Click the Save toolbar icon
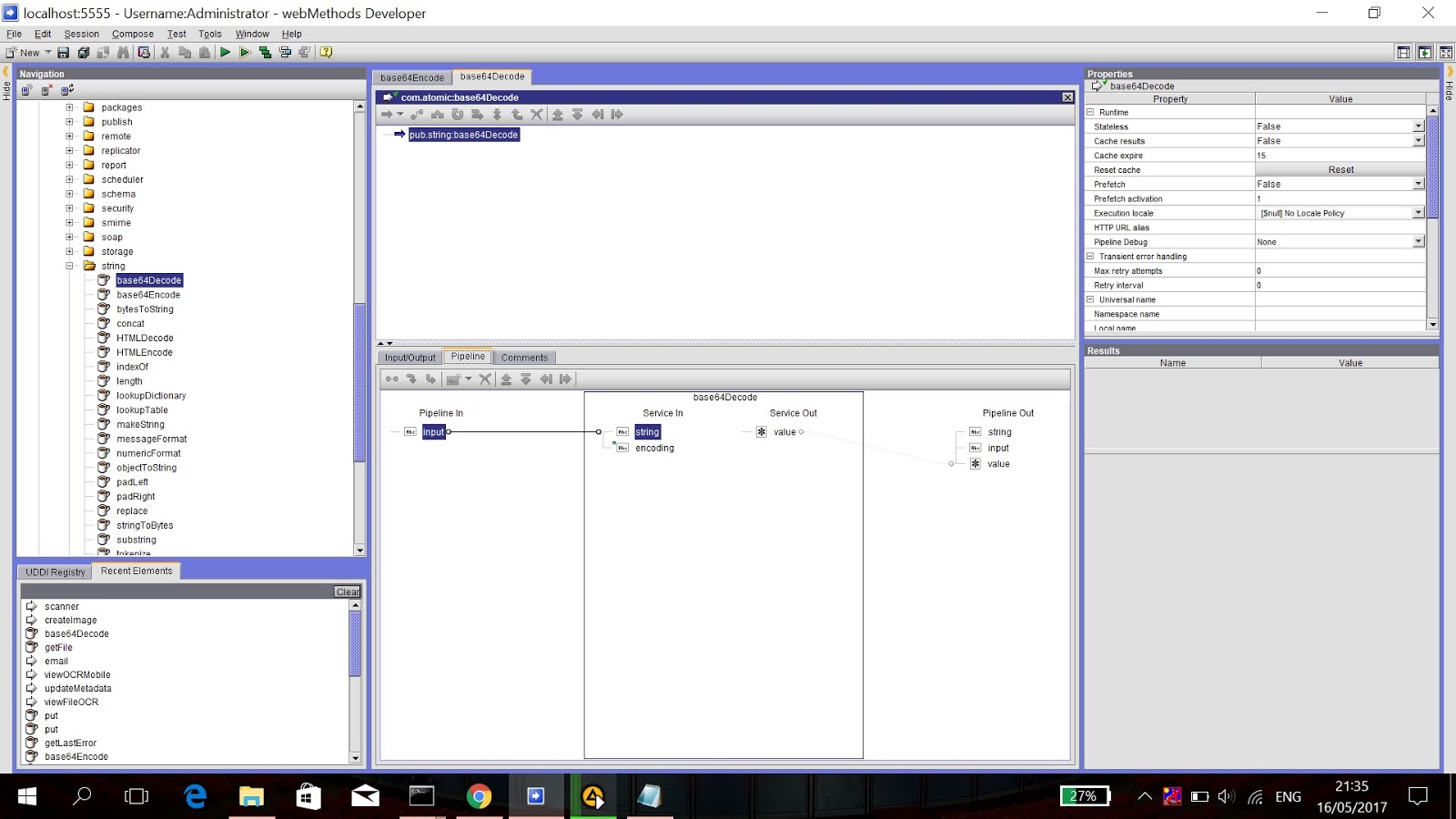Image resolution: width=1456 pixels, height=819 pixels. pos(62,52)
